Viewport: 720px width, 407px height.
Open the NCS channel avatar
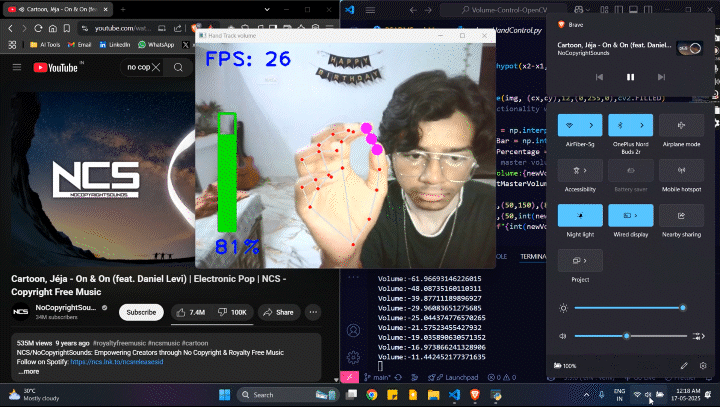point(20,311)
